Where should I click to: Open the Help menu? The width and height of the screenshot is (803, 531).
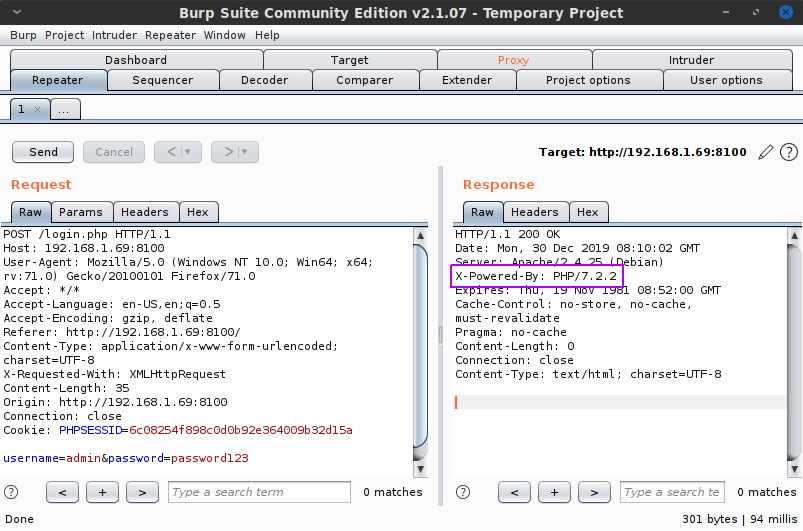267,35
